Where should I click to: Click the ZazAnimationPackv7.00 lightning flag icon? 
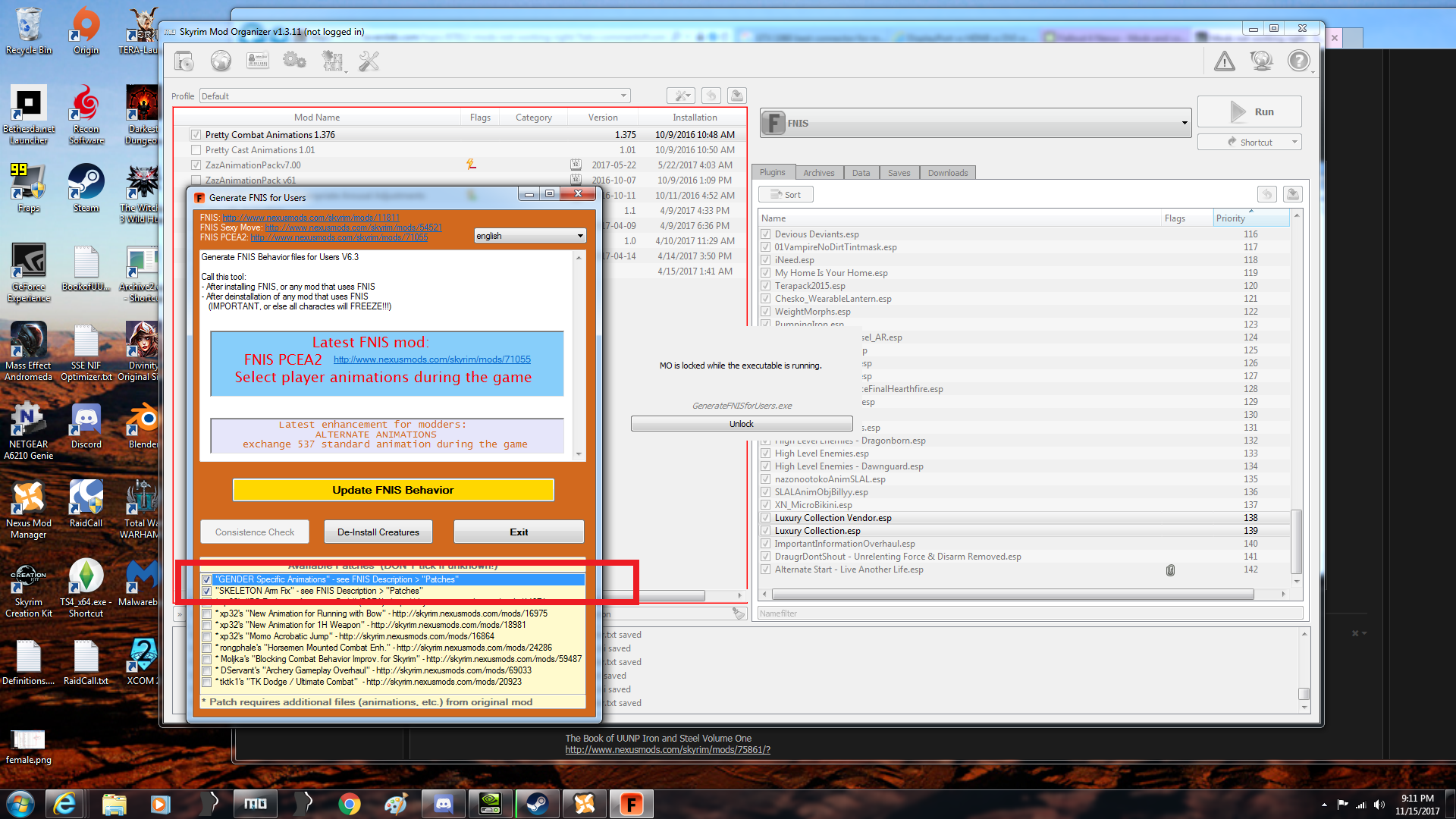[x=471, y=165]
